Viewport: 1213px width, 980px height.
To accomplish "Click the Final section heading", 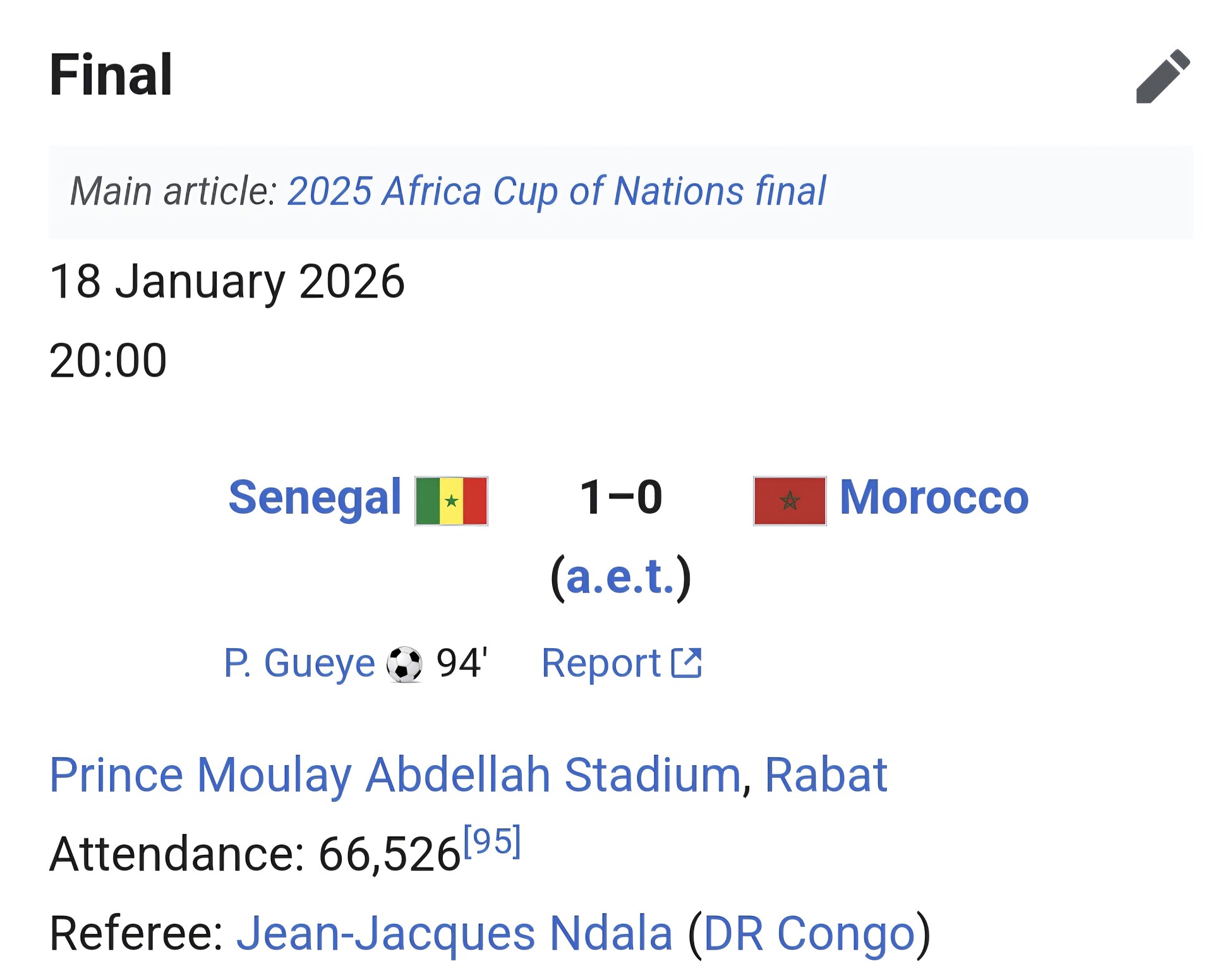I will click(x=111, y=75).
